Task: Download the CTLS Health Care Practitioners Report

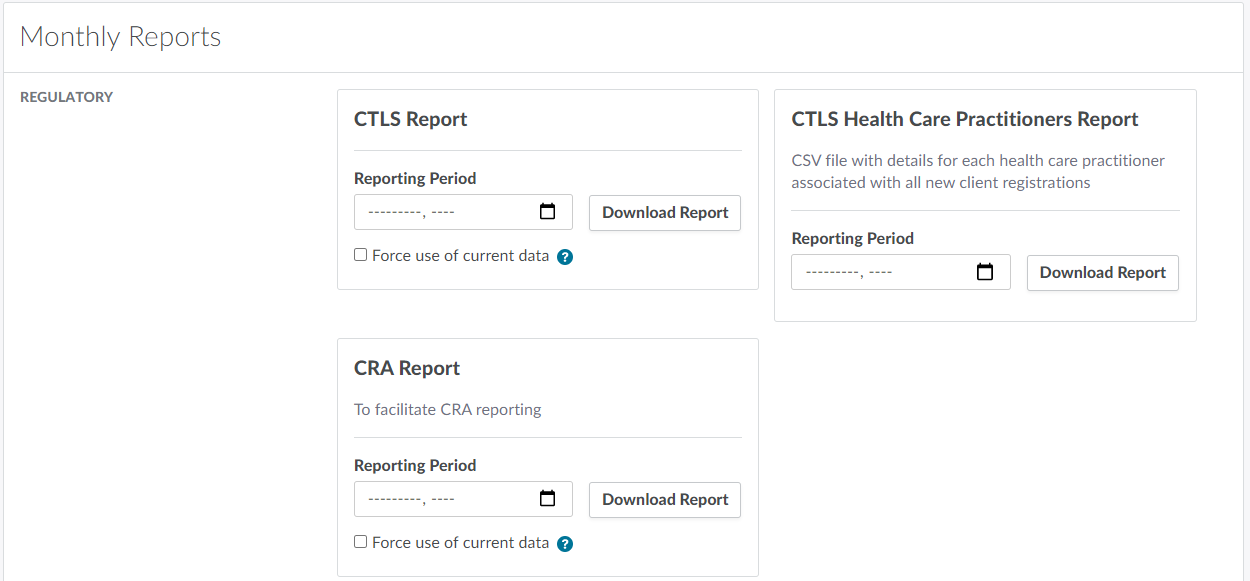Action: tap(1102, 273)
